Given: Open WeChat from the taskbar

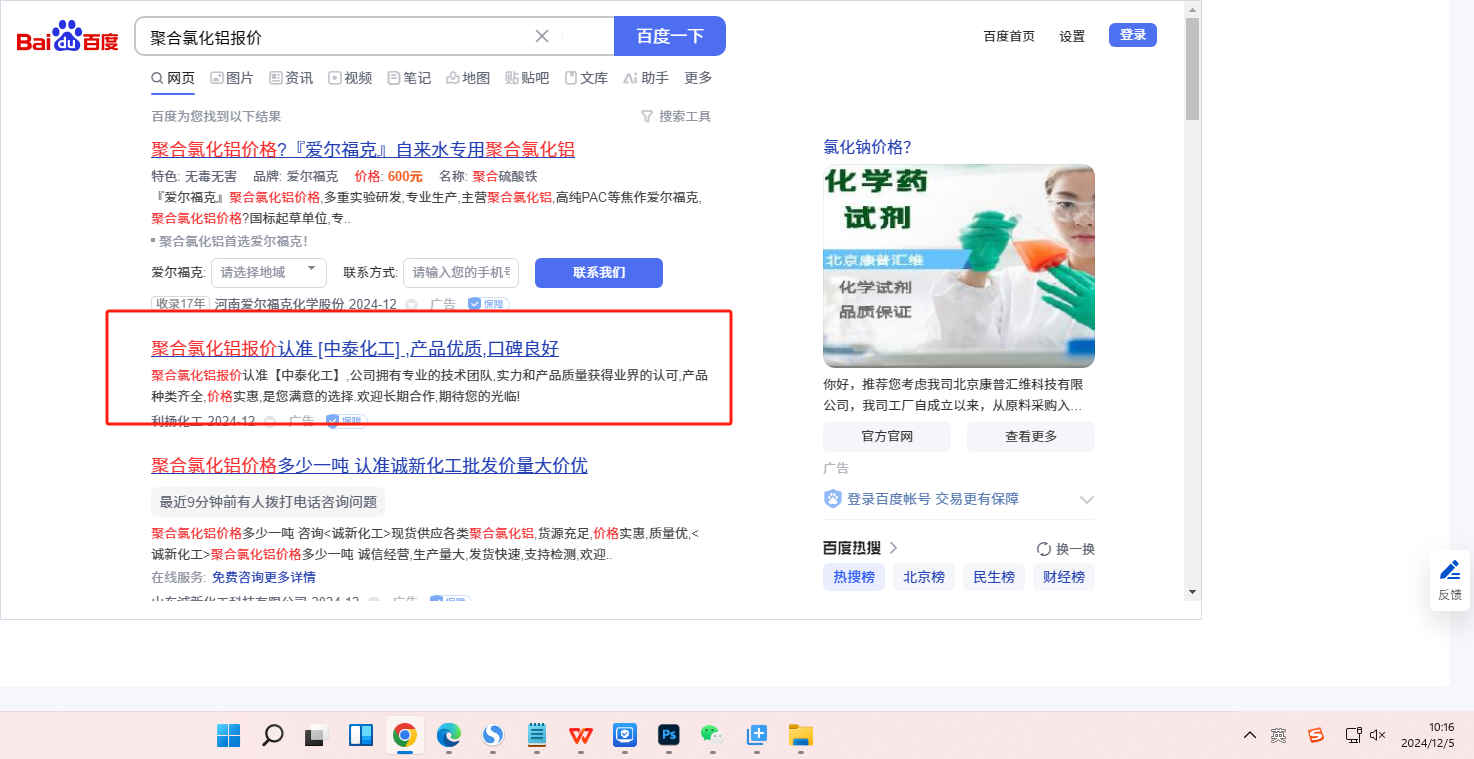Looking at the screenshot, I should pyautogui.click(x=713, y=736).
